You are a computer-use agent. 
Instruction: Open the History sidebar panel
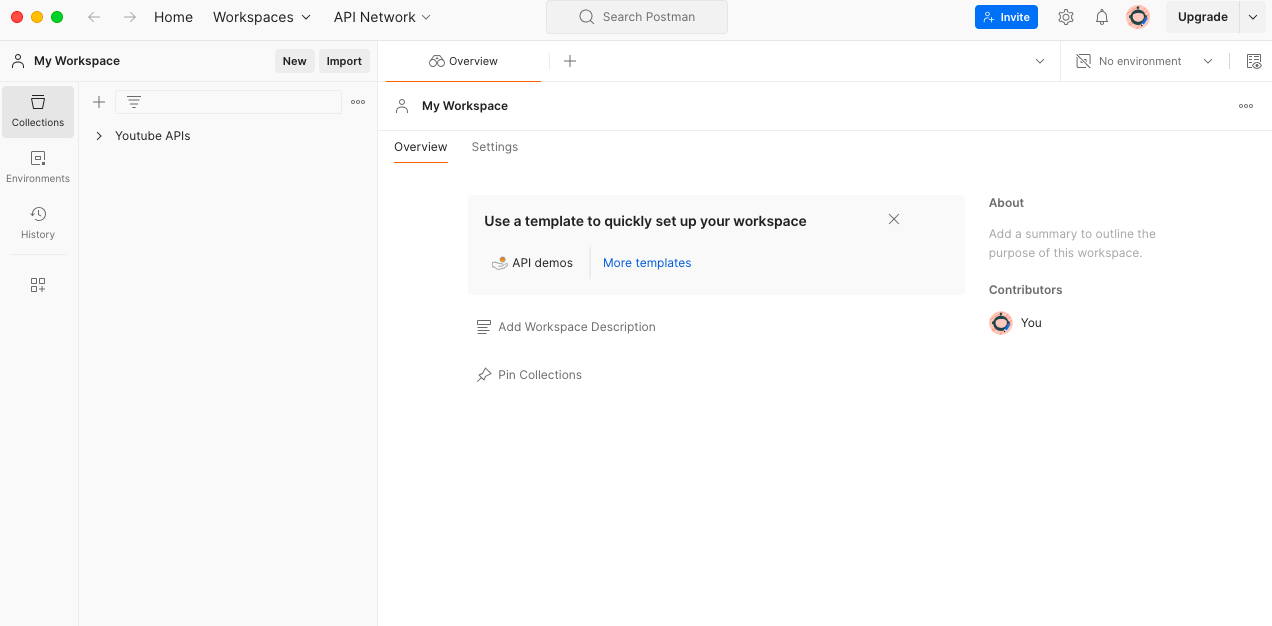tap(38, 223)
